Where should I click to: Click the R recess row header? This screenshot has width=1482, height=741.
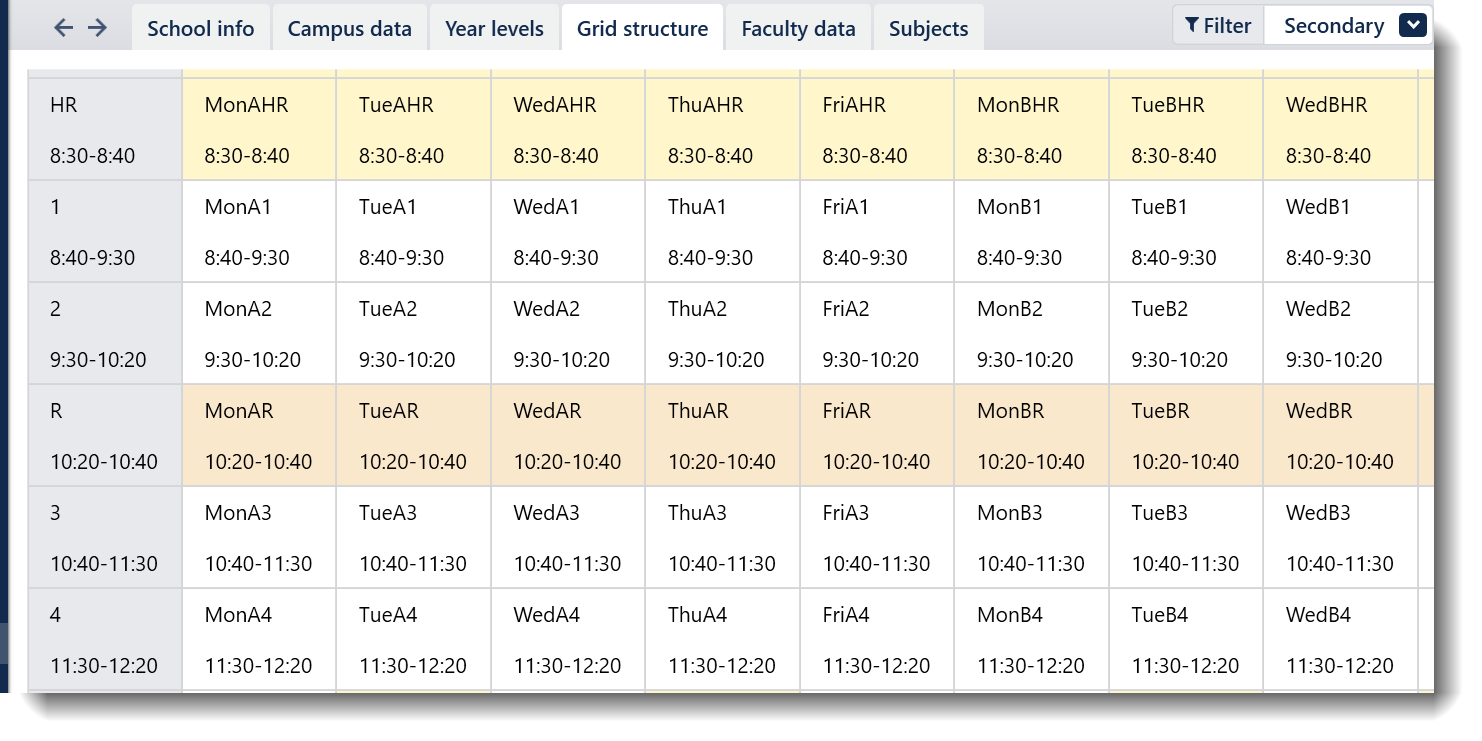click(x=105, y=436)
